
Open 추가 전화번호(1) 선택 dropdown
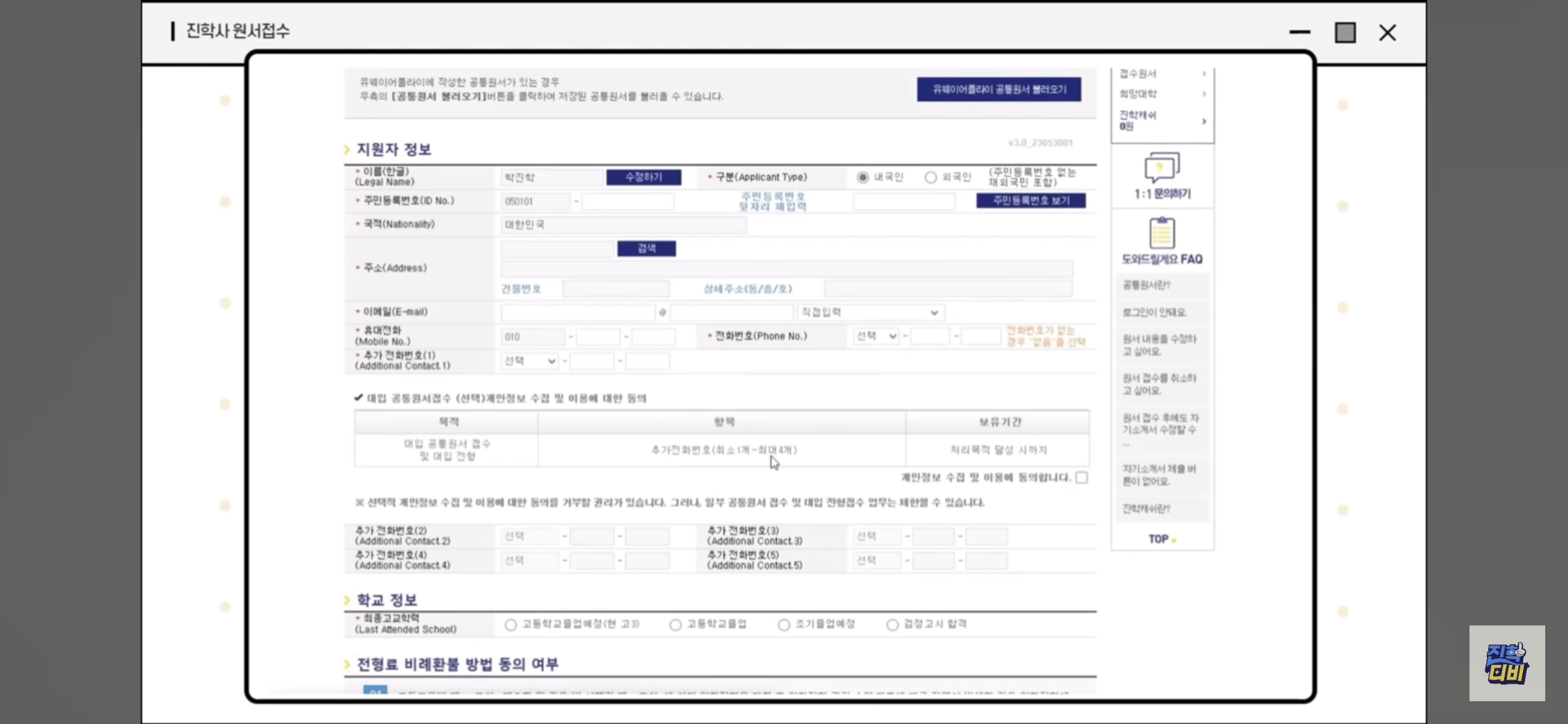pyautogui.click(x=529, y=361)
